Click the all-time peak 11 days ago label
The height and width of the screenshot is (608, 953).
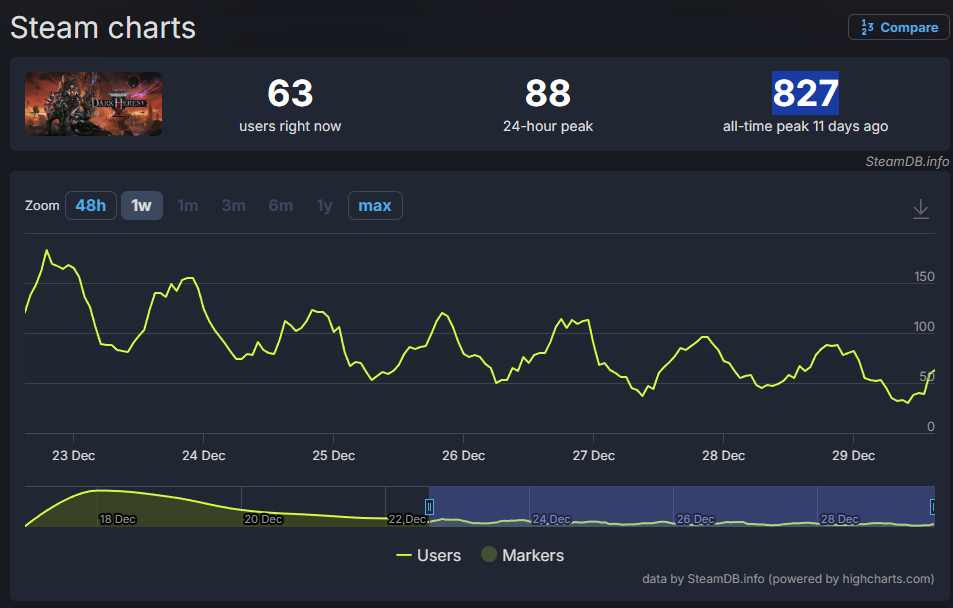point(805,126)
